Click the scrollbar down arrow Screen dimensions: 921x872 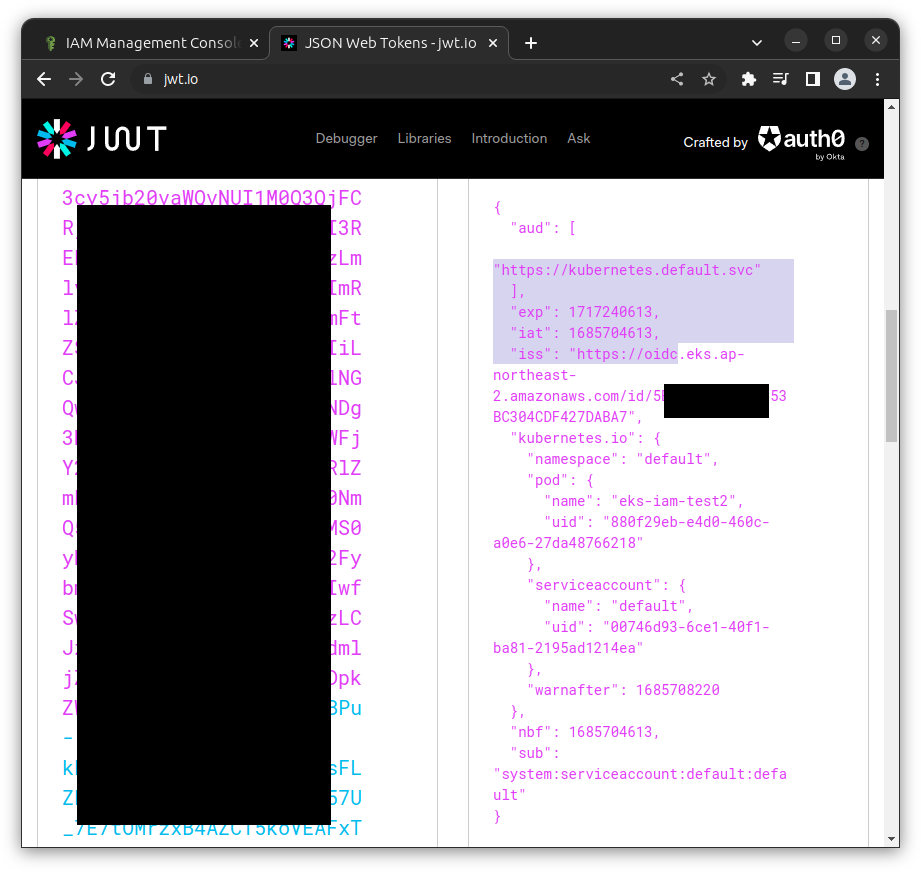pos(892,839)
